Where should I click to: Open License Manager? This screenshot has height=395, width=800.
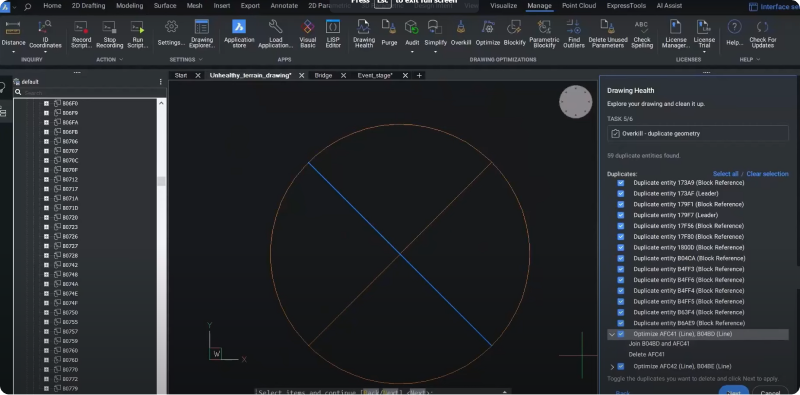click(676, 28)
